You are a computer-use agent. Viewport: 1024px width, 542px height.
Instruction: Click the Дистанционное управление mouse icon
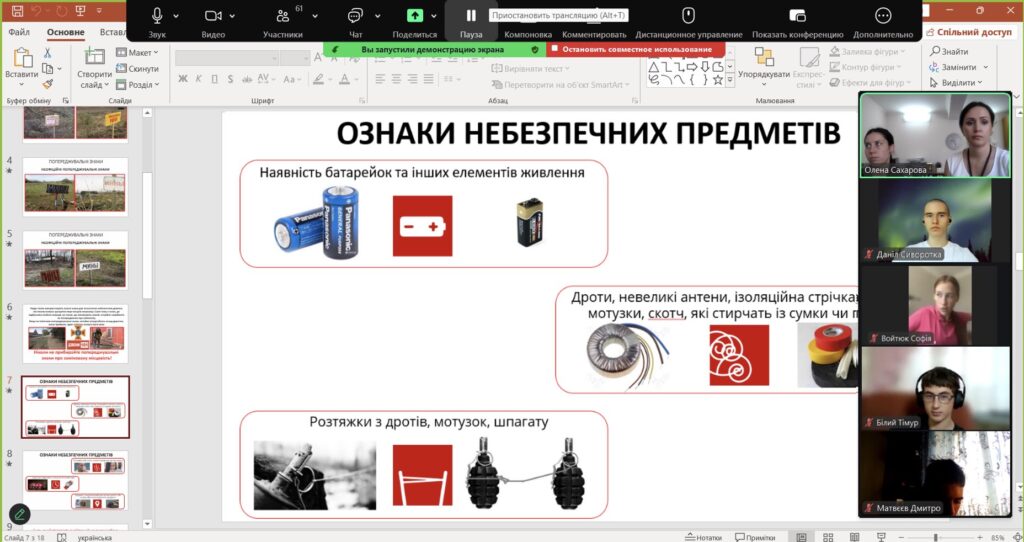[688, 16]
